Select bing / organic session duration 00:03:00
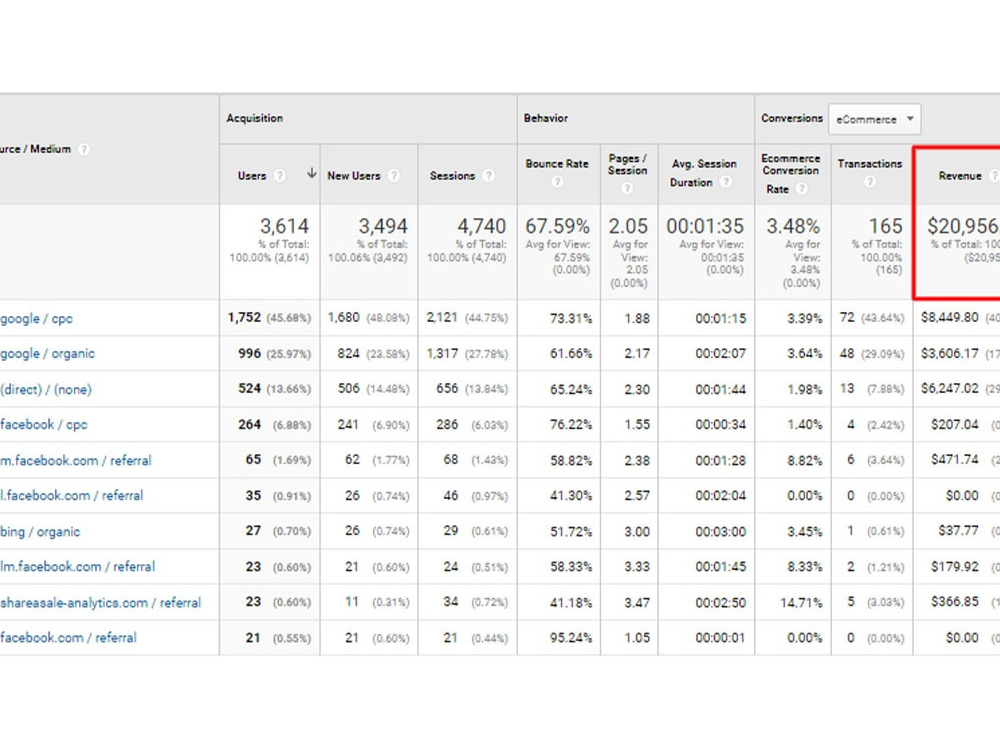Viewport: 1000px width, 750px height. [x=721, y=531]
